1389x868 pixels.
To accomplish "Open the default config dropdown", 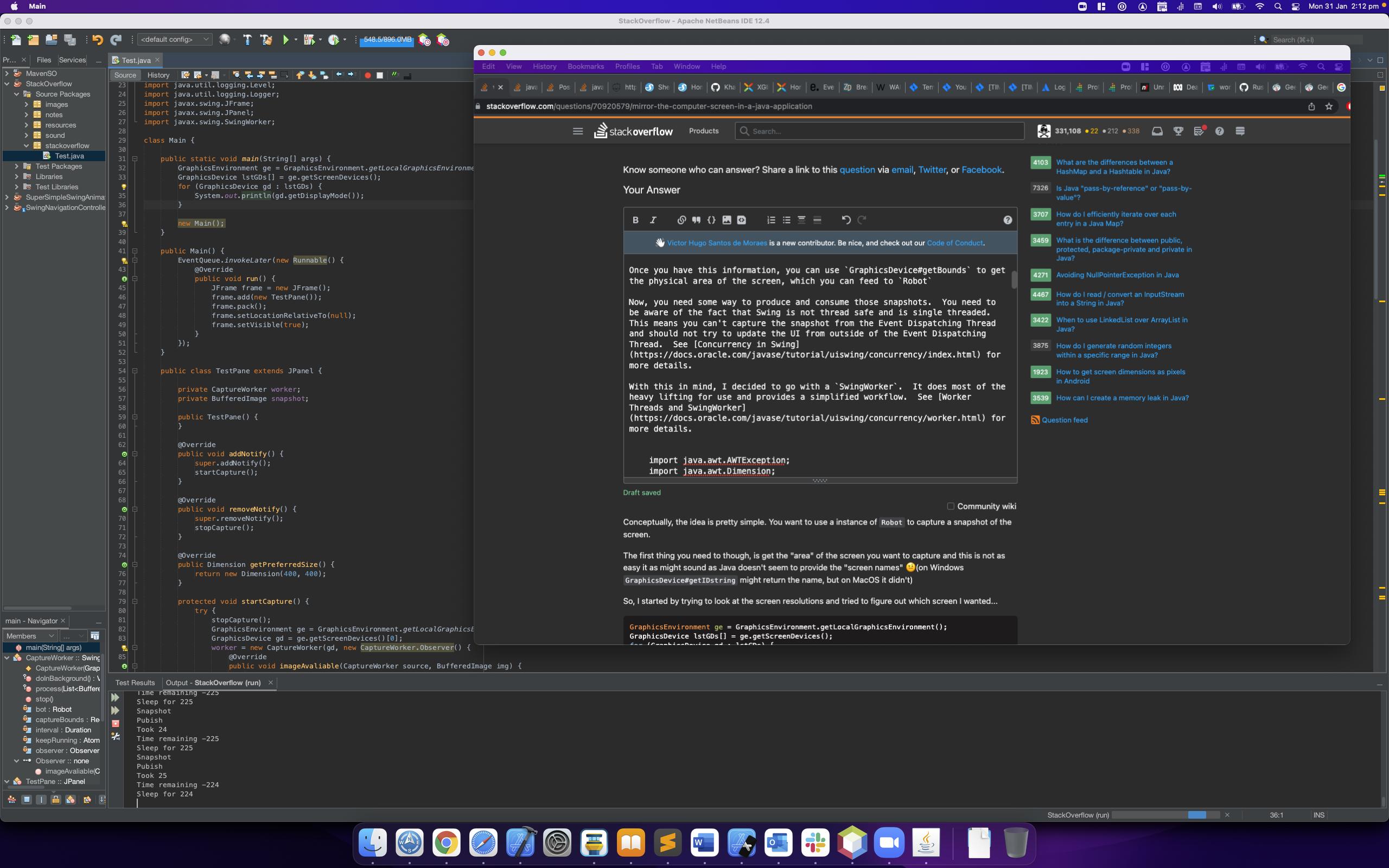I will (175, 40).
